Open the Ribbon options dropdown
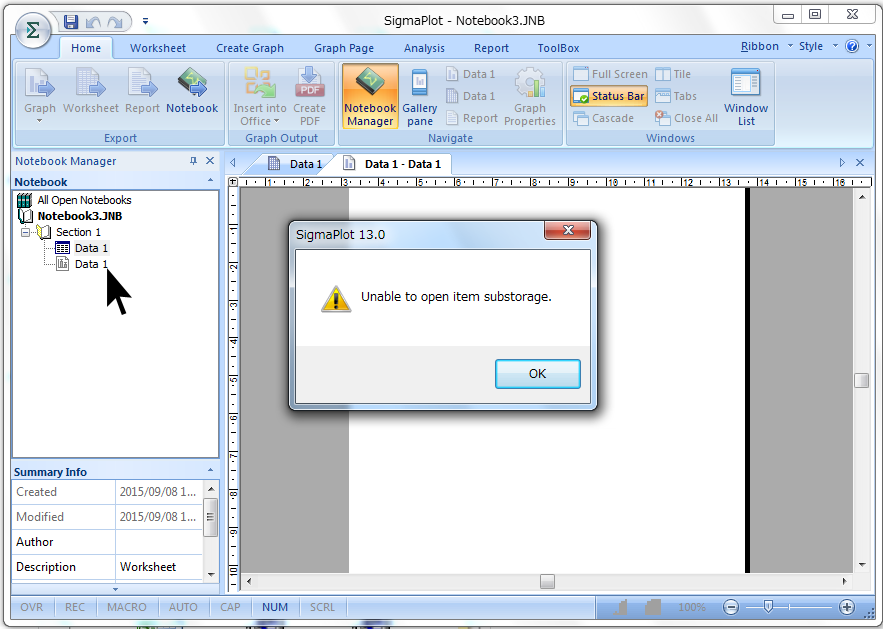Screen dimensions: 883x629 click(x=766, y=46)
